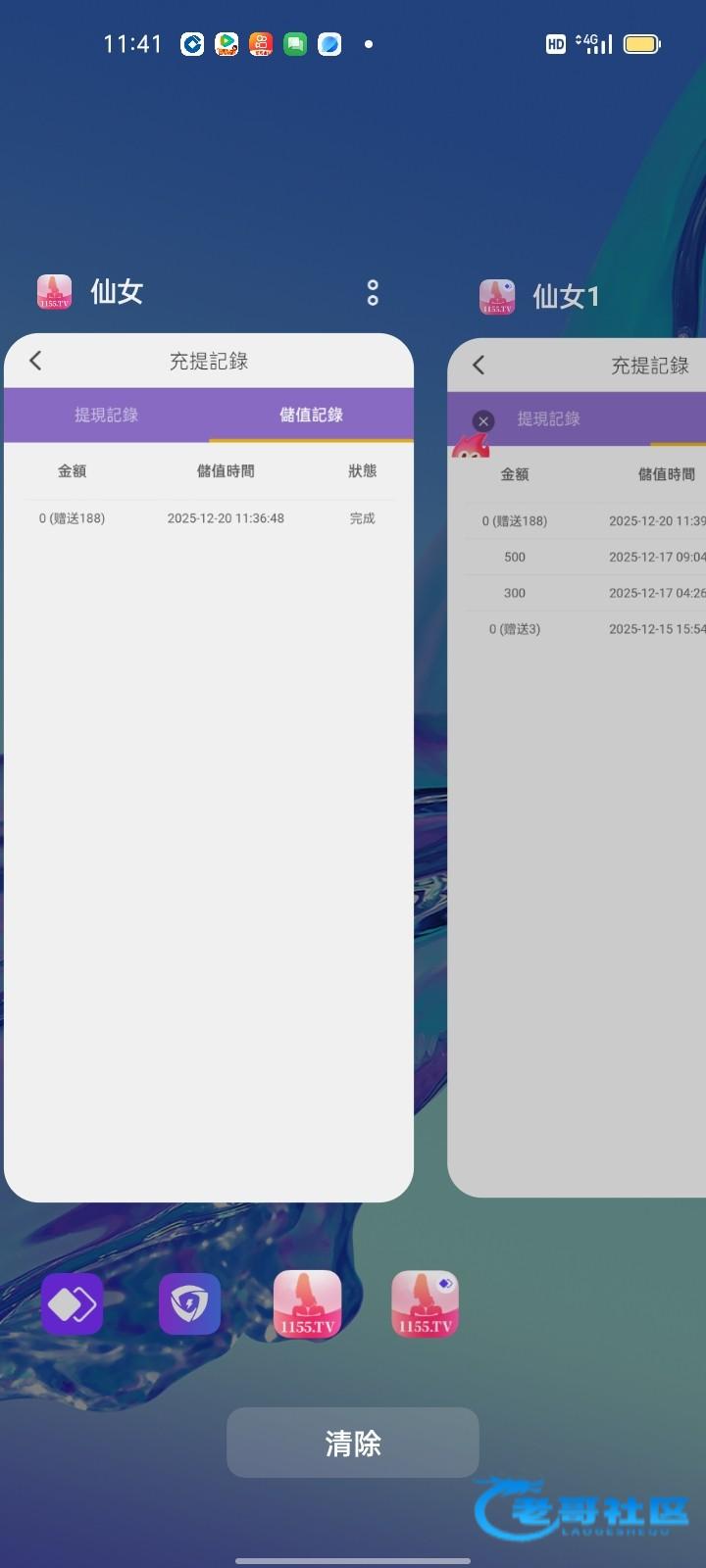Tap the 清除 button to clear recents
This screenshot has height=1568, width=706.
click(353, 1443)
